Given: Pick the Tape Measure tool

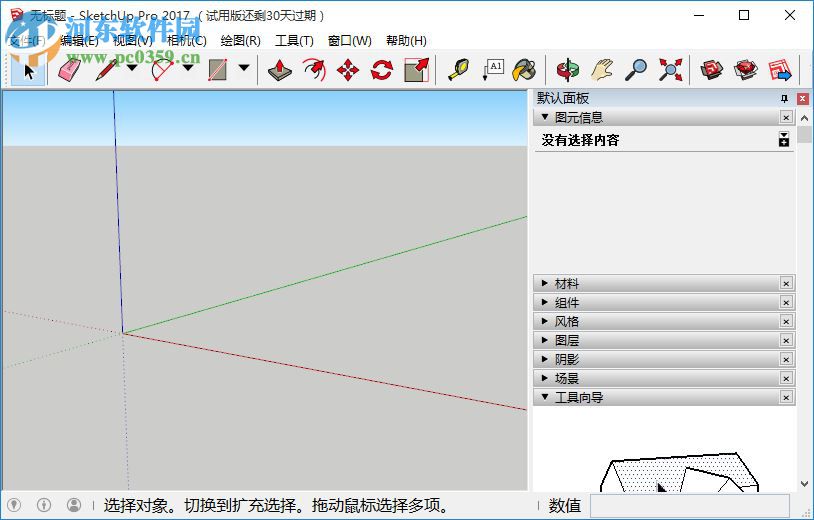Looking at the screenshot, I should (458, 70).
